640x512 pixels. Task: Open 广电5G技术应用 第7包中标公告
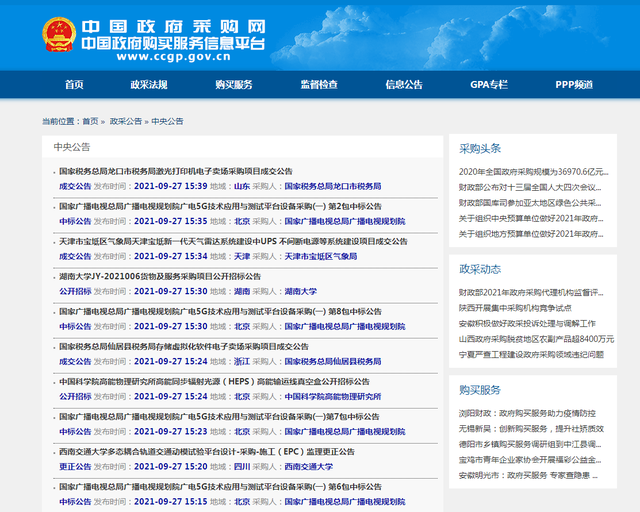click(219, 417)
